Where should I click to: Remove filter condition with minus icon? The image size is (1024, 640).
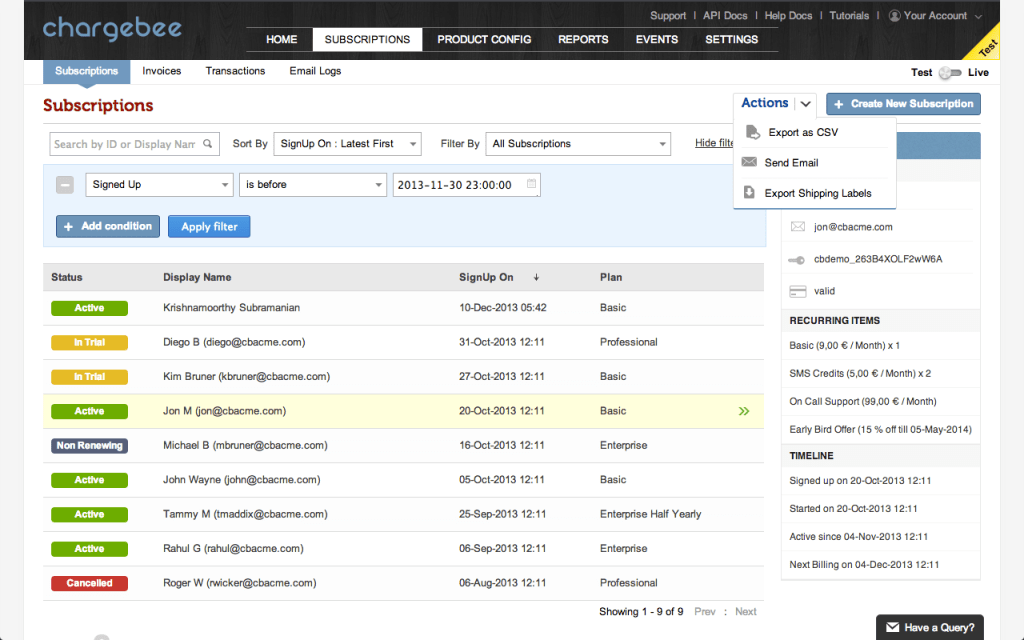(65, 185)
